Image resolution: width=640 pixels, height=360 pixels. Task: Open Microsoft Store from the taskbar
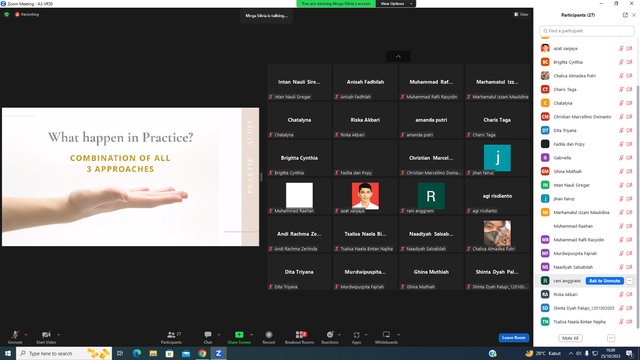(x=169, y=353)
